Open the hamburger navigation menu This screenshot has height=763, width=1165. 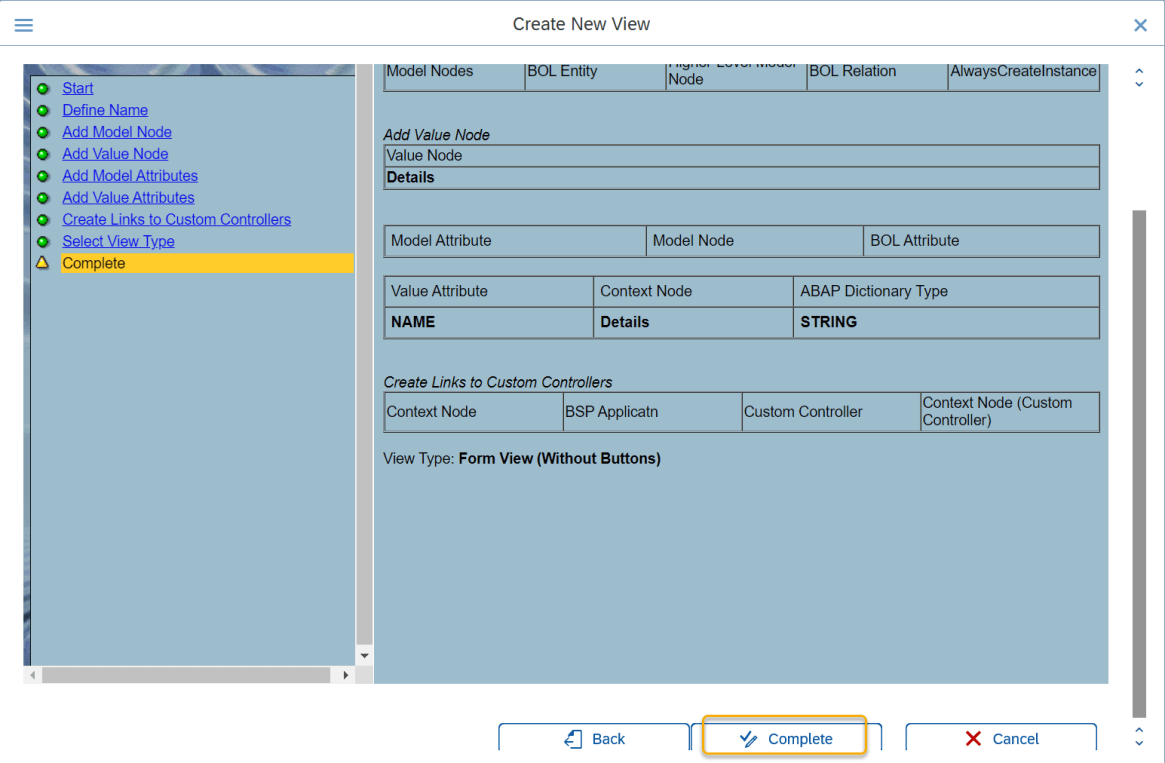pyautogui.click(x=23, y=25)
